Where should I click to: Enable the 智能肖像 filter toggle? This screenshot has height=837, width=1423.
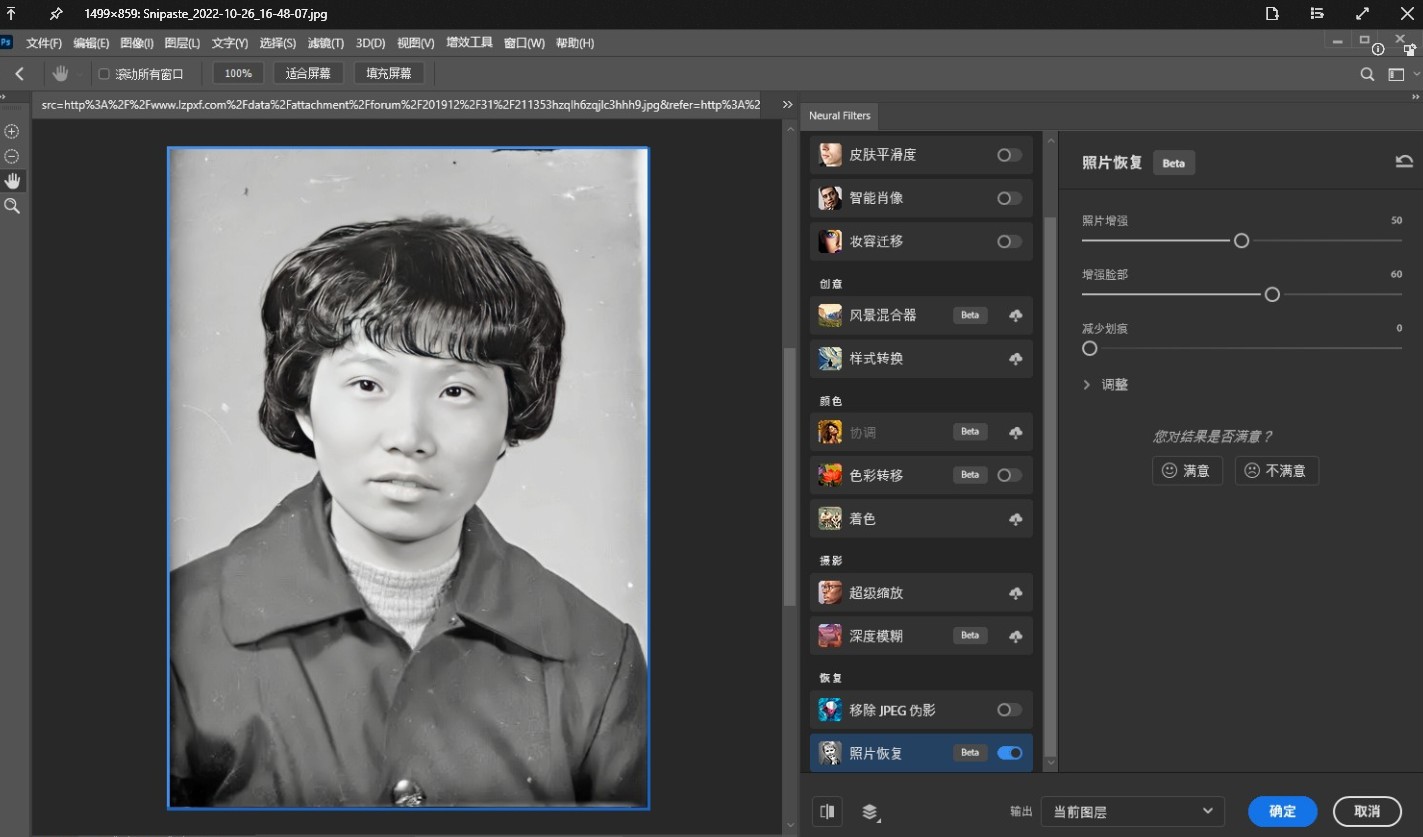tap(1009, 198)
